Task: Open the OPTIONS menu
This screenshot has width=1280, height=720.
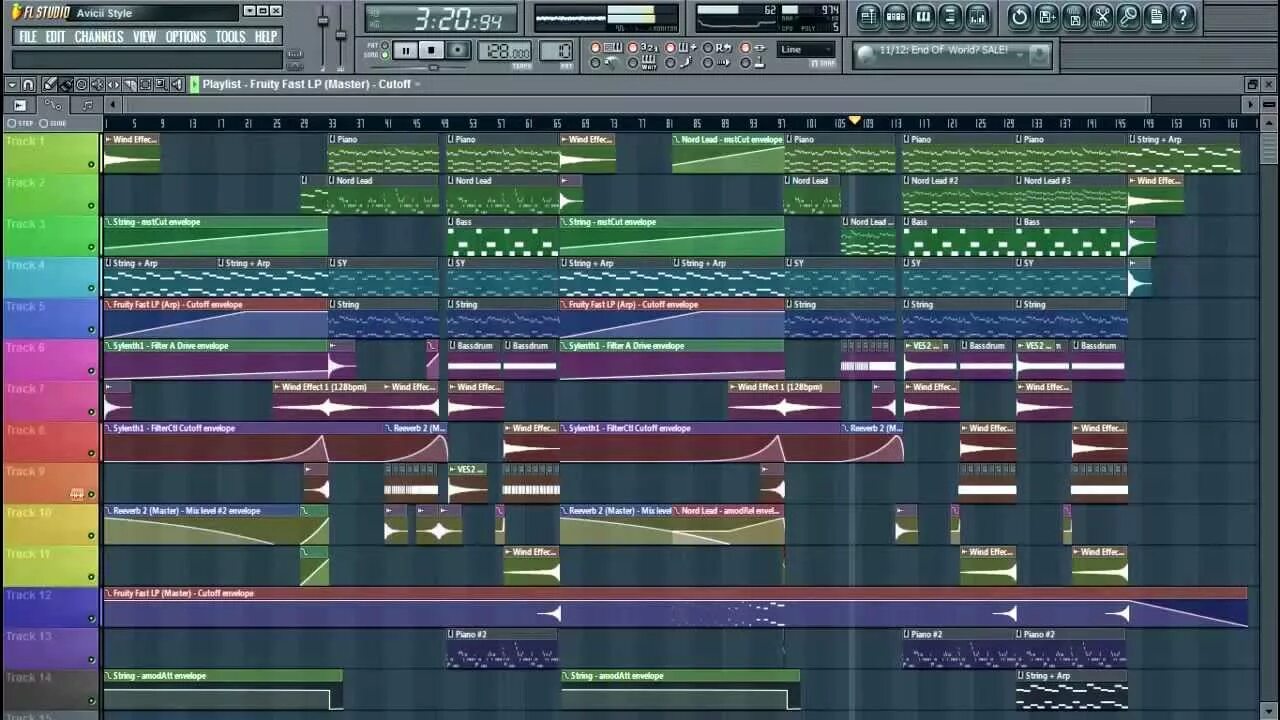Action: point(186,37)
